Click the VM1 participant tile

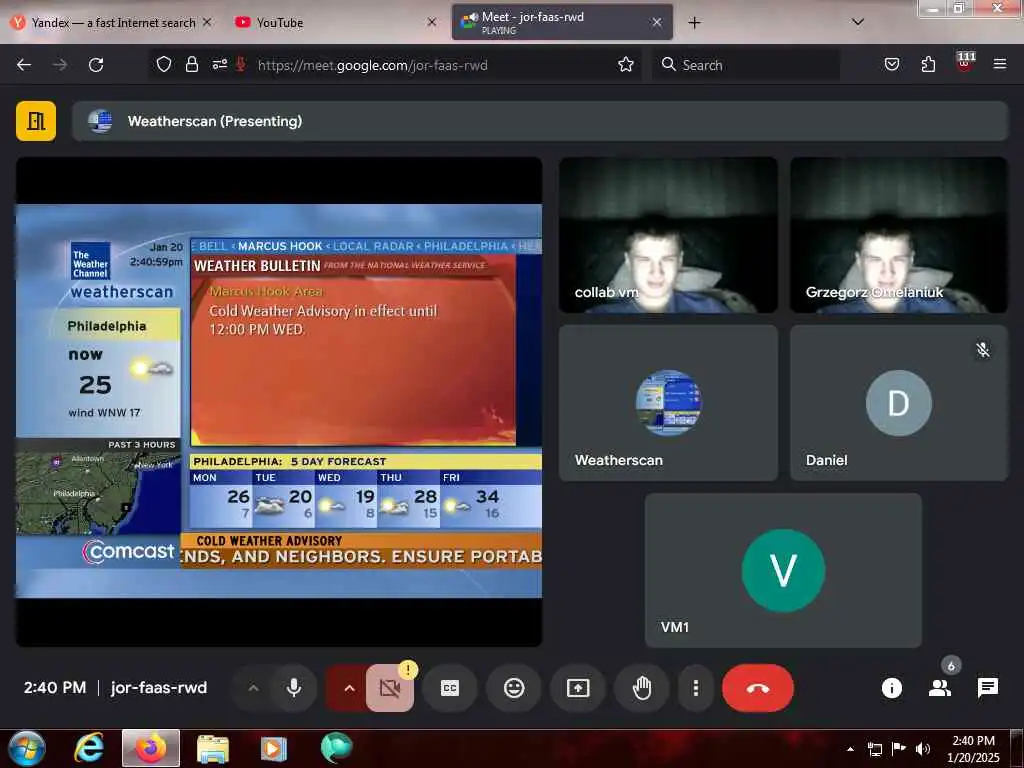pyautogui.click(x=783, y=570)
